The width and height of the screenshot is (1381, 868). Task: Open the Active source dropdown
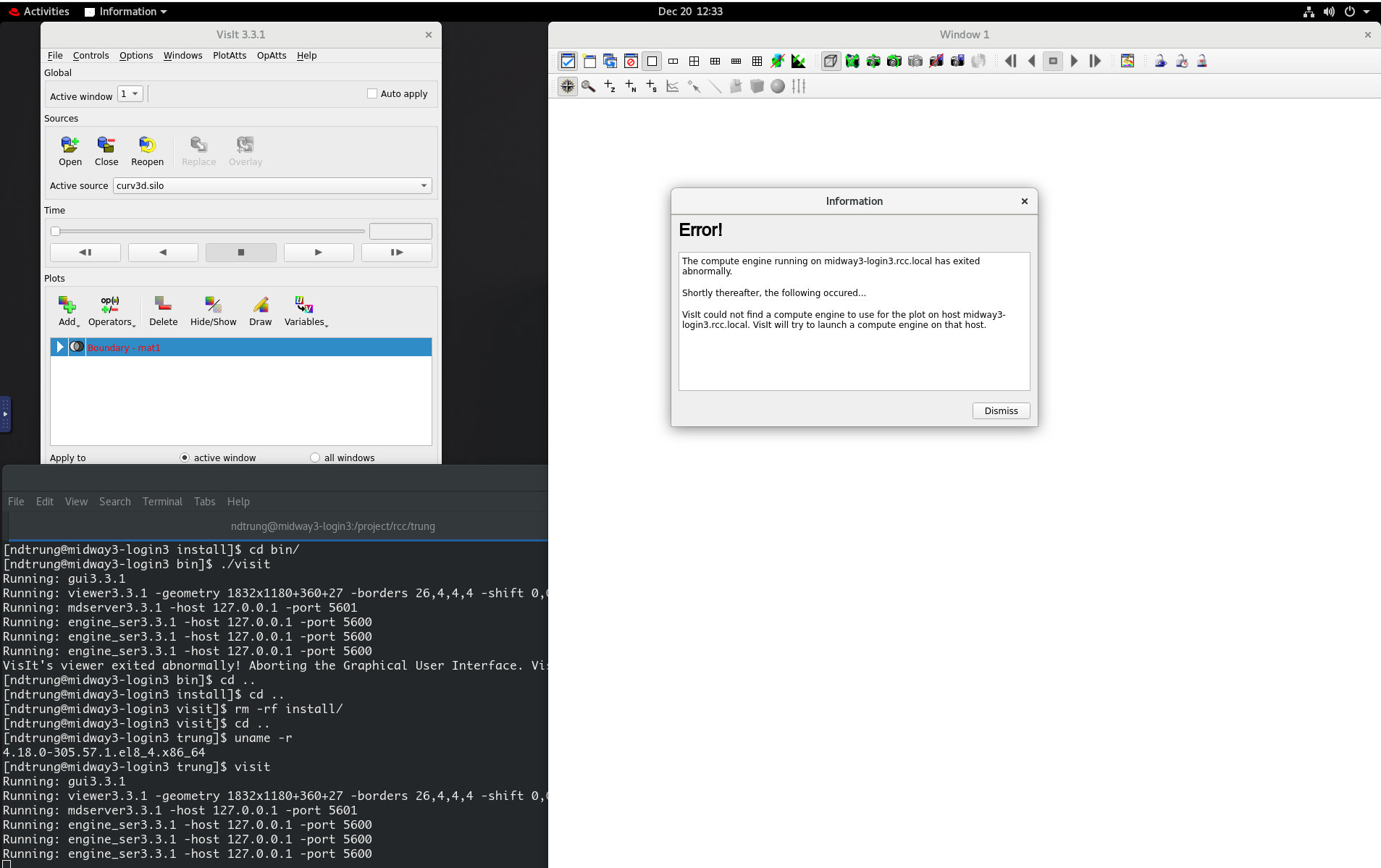tap(423, 185)
